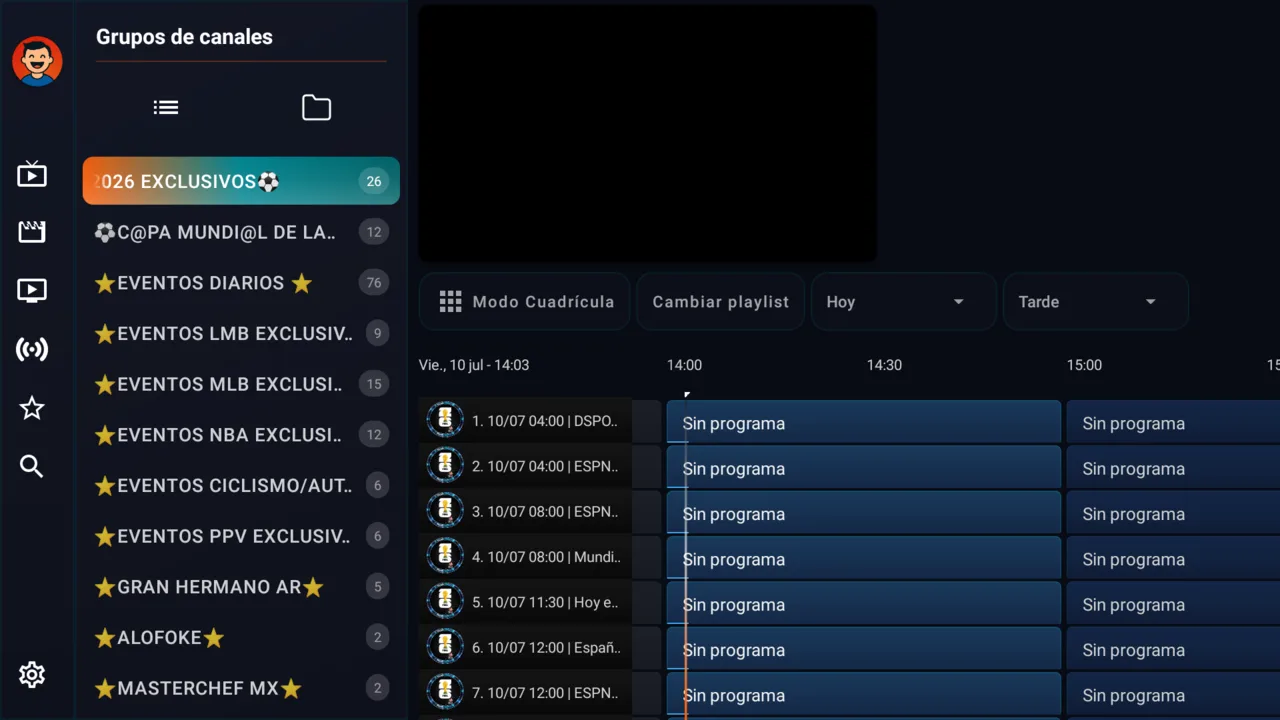1280x720 pixels.
Task: Click logo of channel 1 DSPO
Action: tap(445, 420)
